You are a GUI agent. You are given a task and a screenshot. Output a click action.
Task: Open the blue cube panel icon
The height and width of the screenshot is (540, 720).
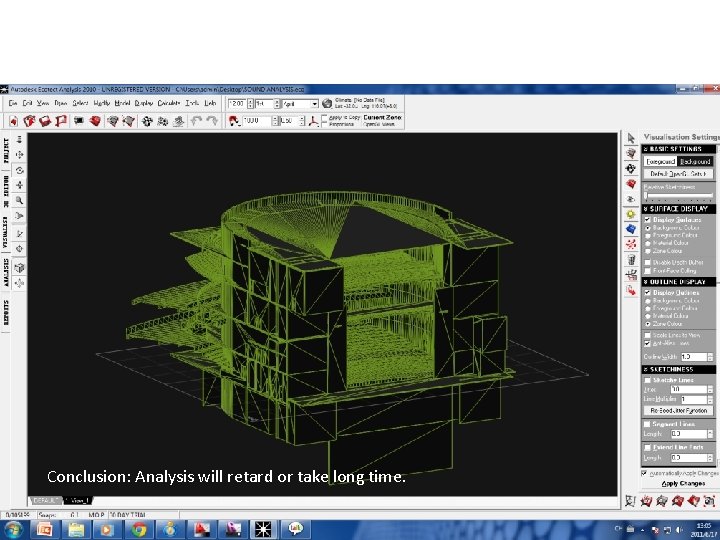tap(631, 229)
